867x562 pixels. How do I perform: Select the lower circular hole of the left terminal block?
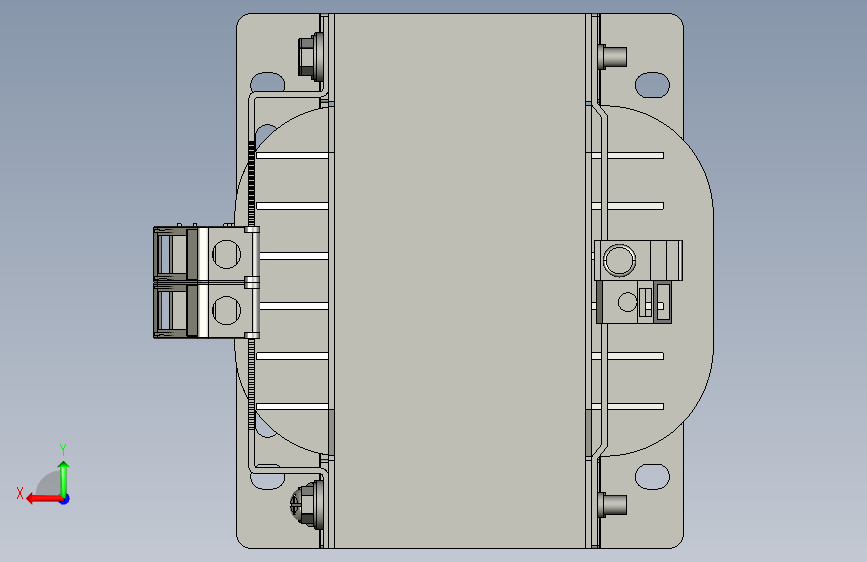[226, 310]
